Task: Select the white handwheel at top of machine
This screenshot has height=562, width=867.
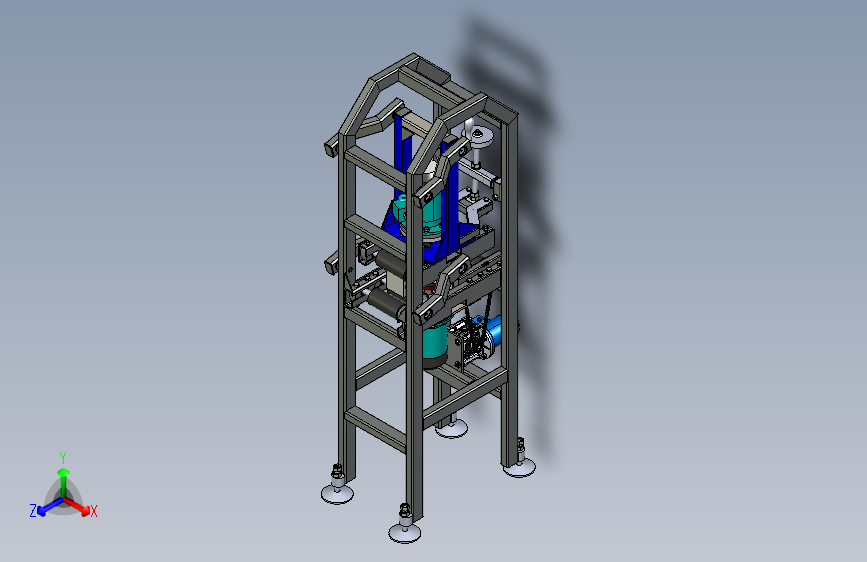Action: coord(479,136)
